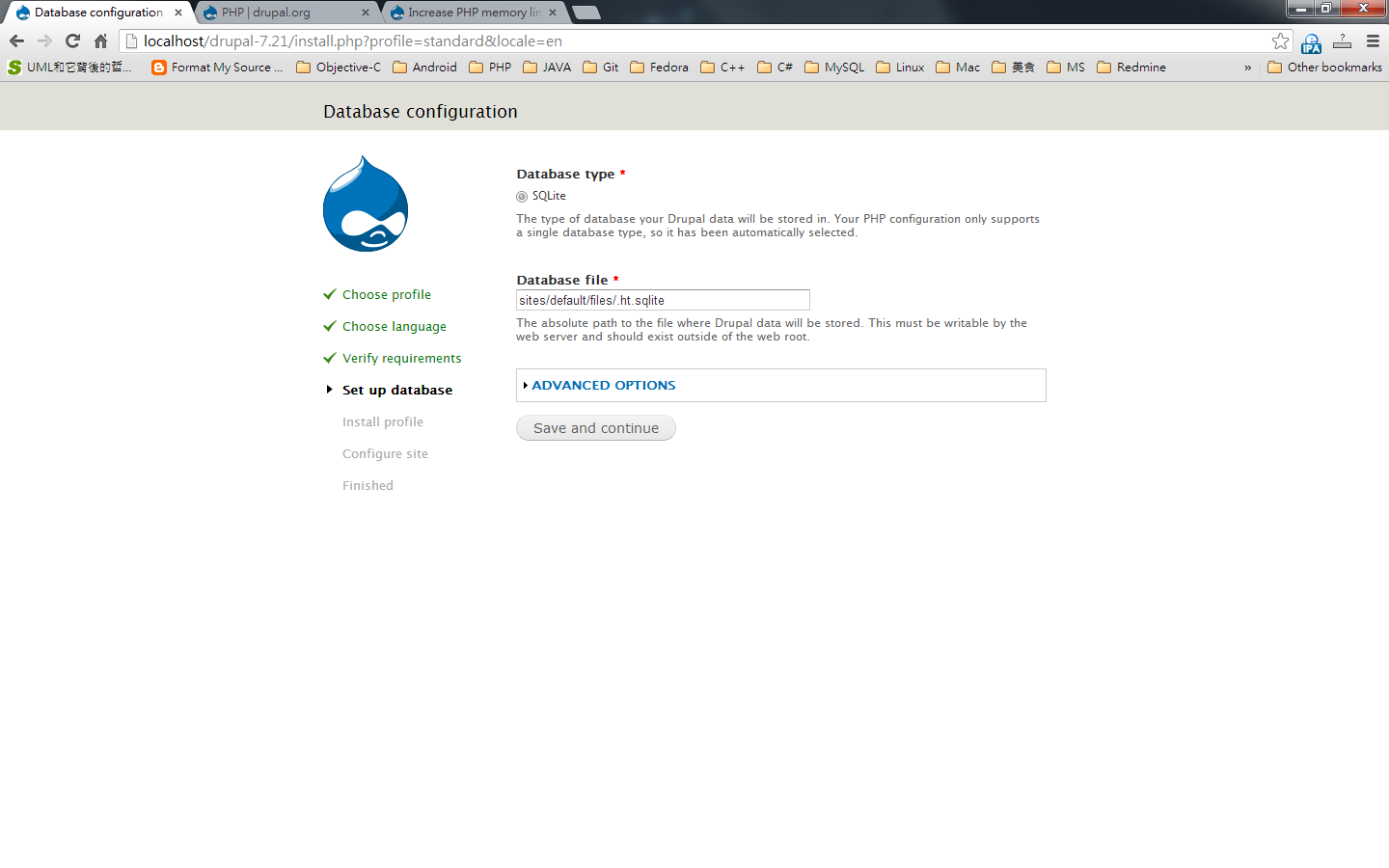Click the Database file label
The image size is (1389, 868).
pos(561,280)
